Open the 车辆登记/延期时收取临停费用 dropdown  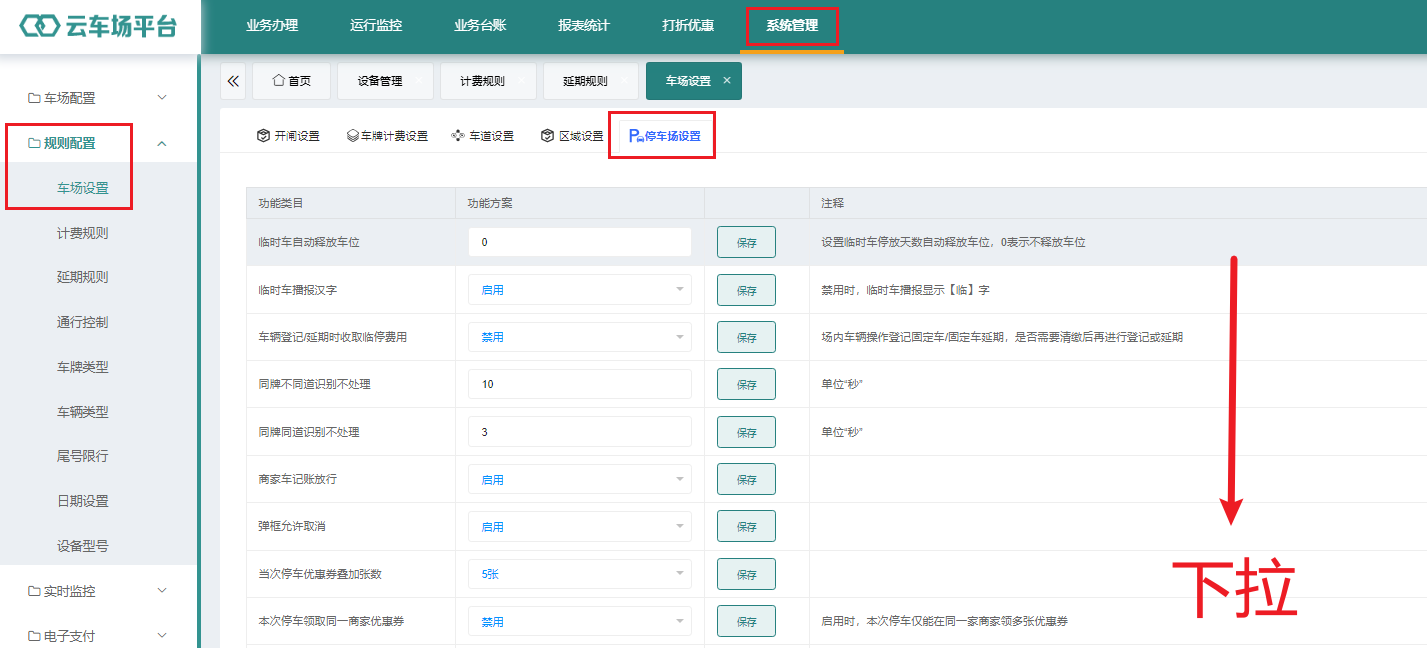(x=580, y=337)
